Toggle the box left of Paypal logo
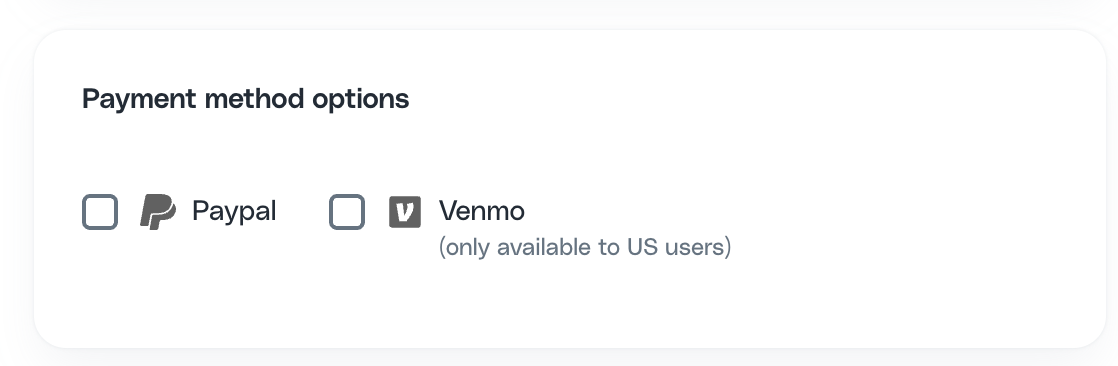This screenshot has height=366, width=1118. click(100, 212)
